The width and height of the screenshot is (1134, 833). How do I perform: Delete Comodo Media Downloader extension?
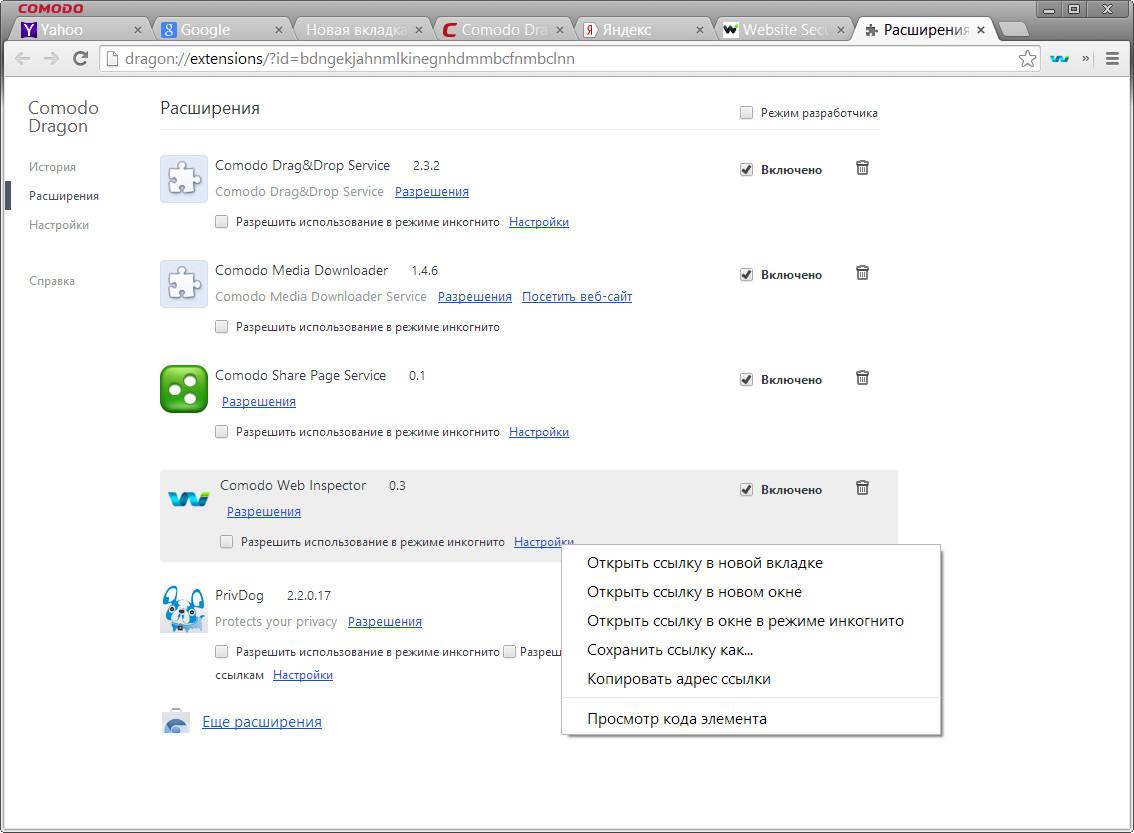click(x=862, y=273)
